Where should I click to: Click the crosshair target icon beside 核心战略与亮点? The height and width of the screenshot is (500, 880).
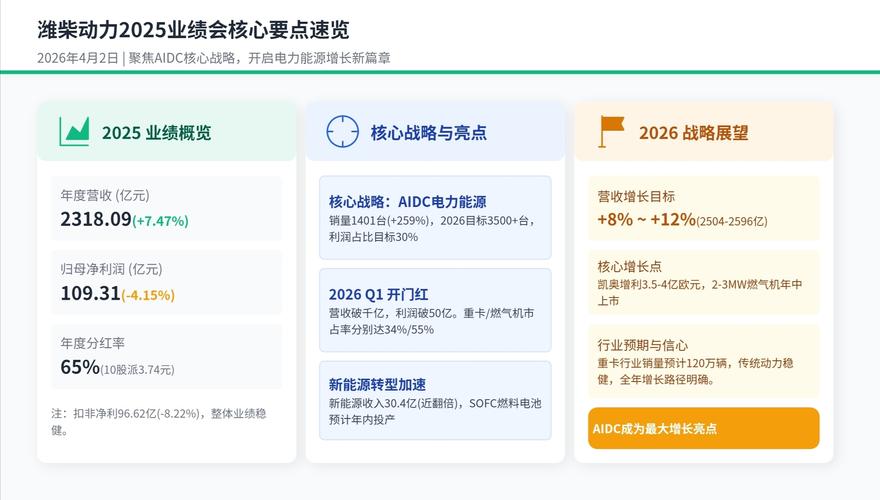(x=342, y=131)
